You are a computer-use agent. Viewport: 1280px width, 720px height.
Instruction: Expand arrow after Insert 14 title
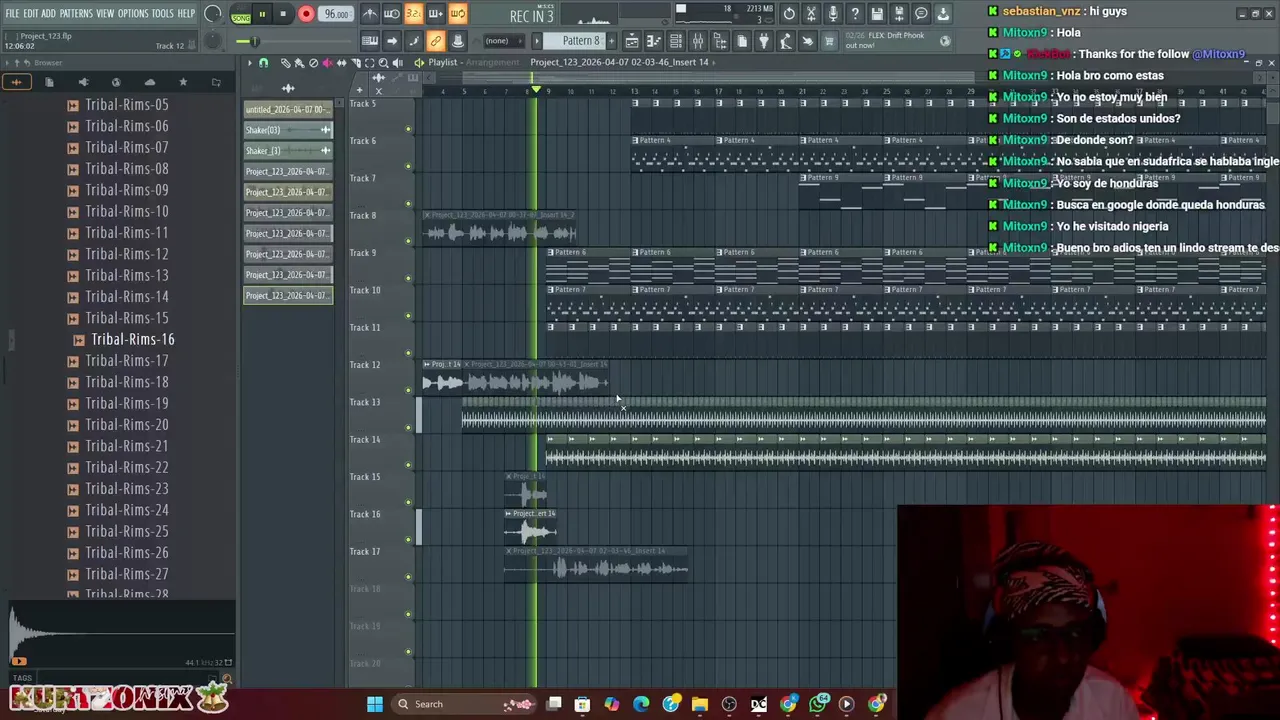(714, 62)
